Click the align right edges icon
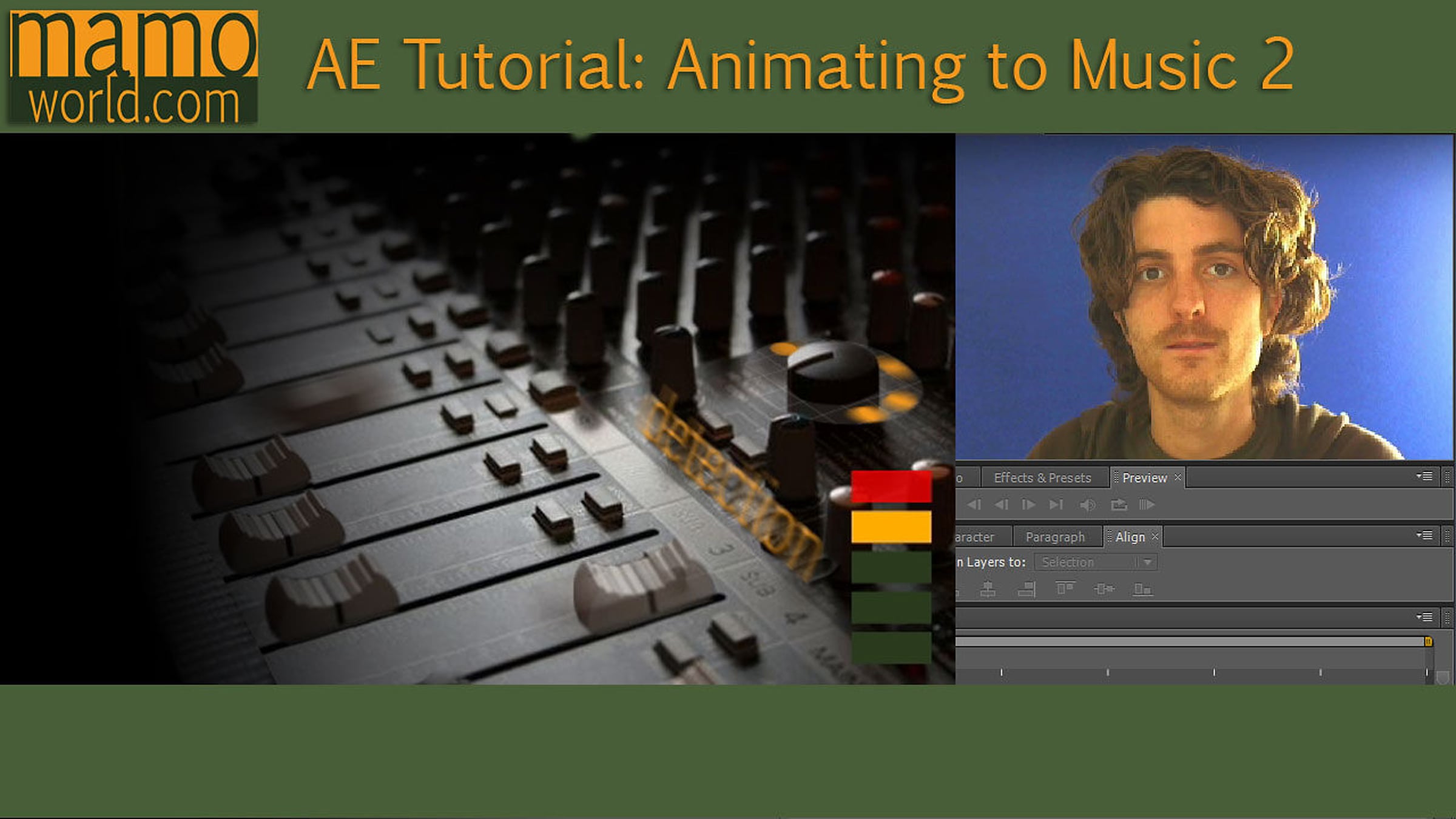This screenshot has width=1456, height=819. (1026, 589)
